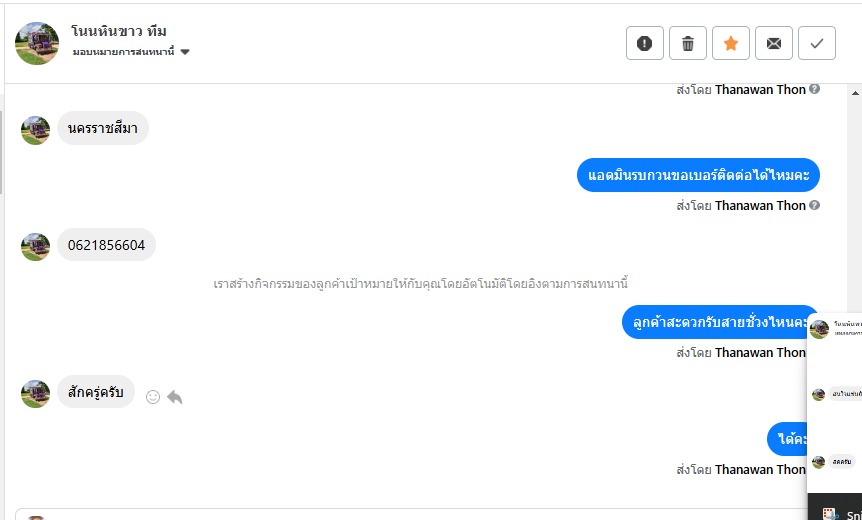Delete conversation using the trash icon

pyautogui.click(x=688, y=43)
